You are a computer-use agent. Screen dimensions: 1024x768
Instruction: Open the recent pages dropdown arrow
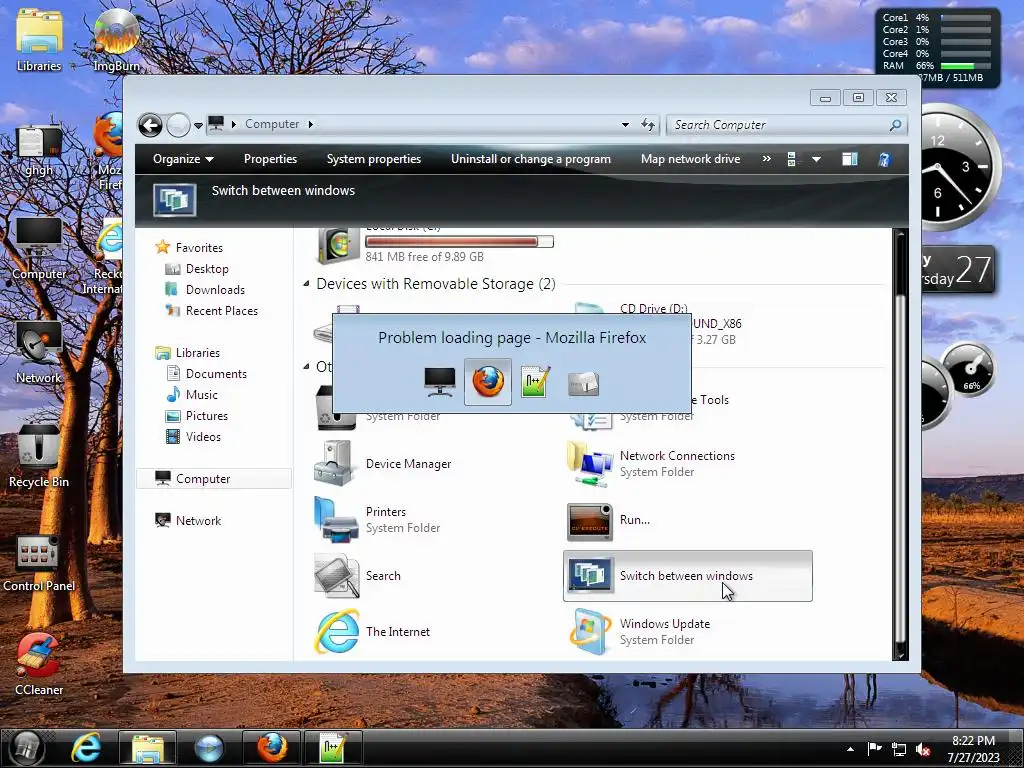[198, 125]
